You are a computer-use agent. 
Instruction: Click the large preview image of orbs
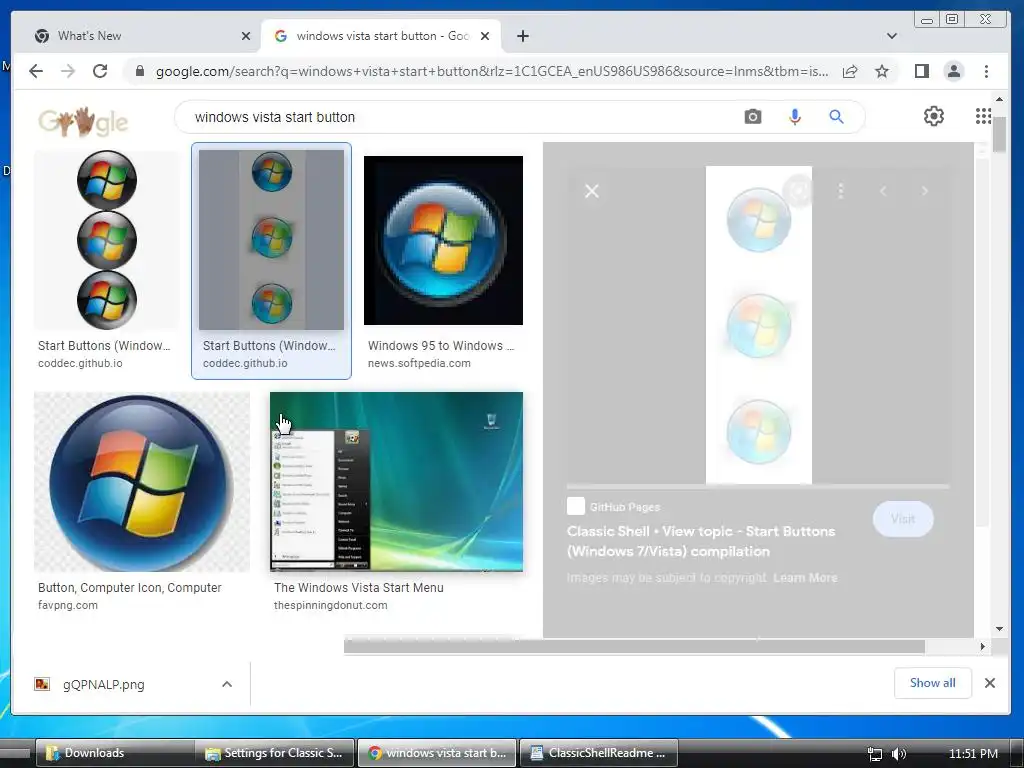[x=759, y=325]
